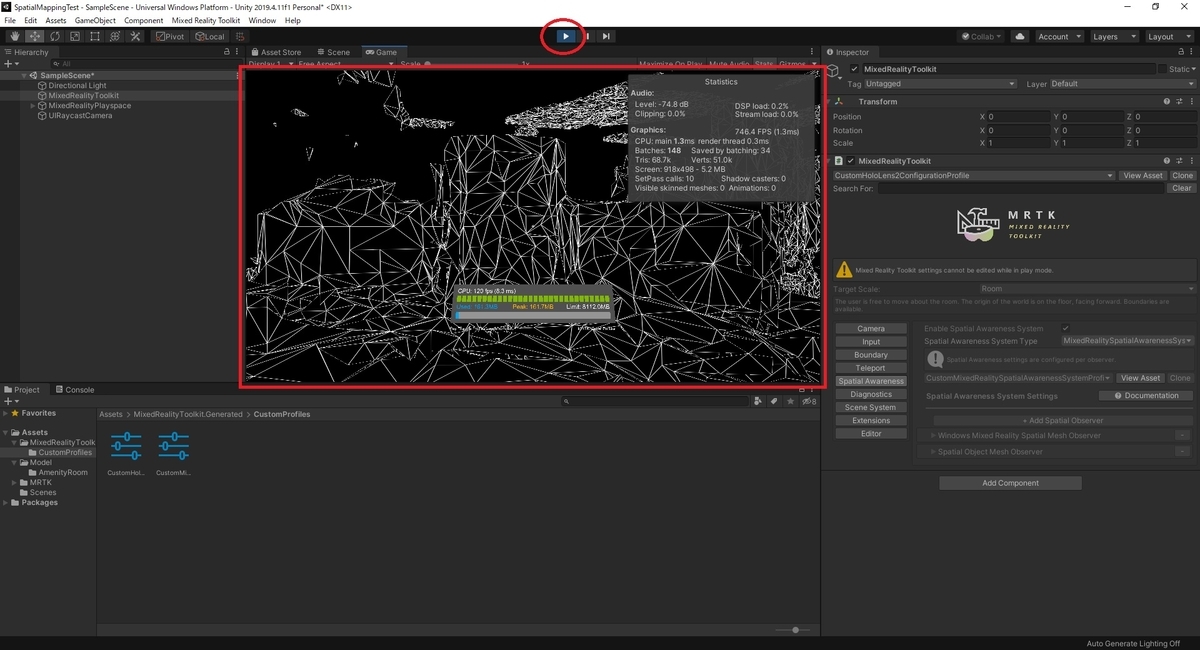Click the grid snapping icon
This screenshot has height=650, width=1200.
pyautogui.click(x=240, y=37)
